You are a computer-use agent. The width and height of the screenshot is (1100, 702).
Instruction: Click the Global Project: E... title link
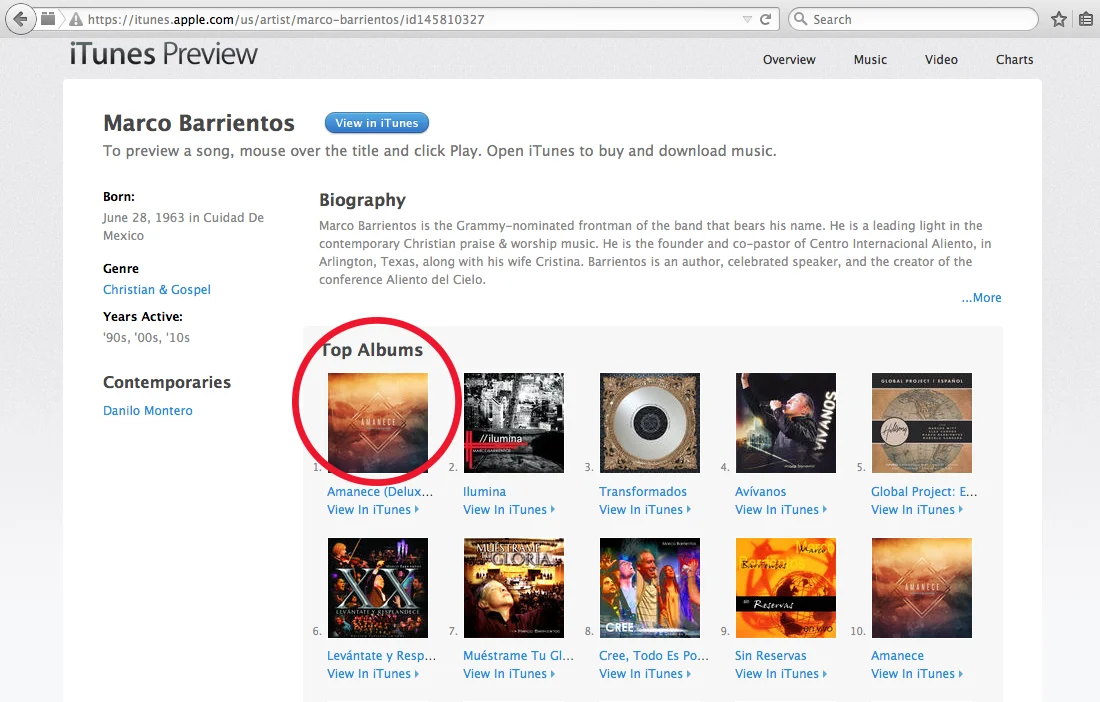924,492
